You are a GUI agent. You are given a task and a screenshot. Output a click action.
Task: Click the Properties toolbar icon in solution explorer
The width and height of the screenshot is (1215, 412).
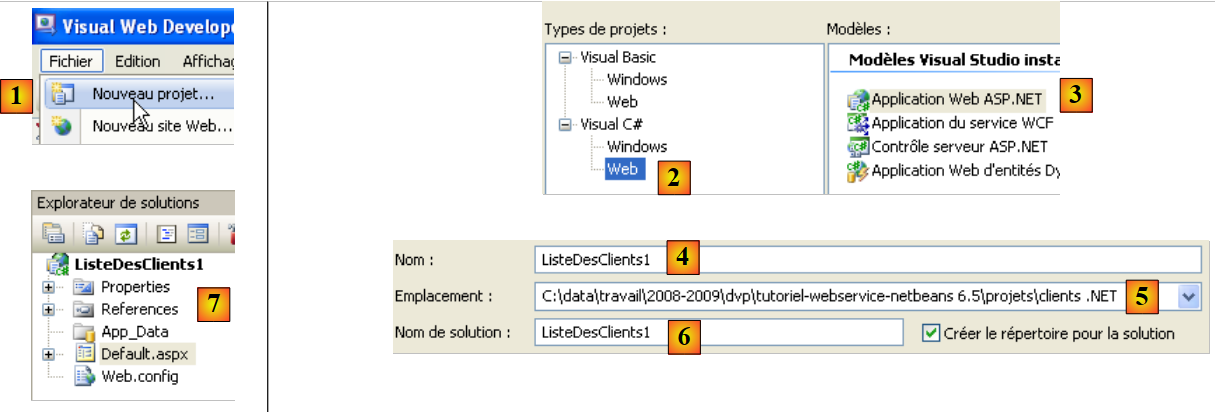[x=52, y=233]
